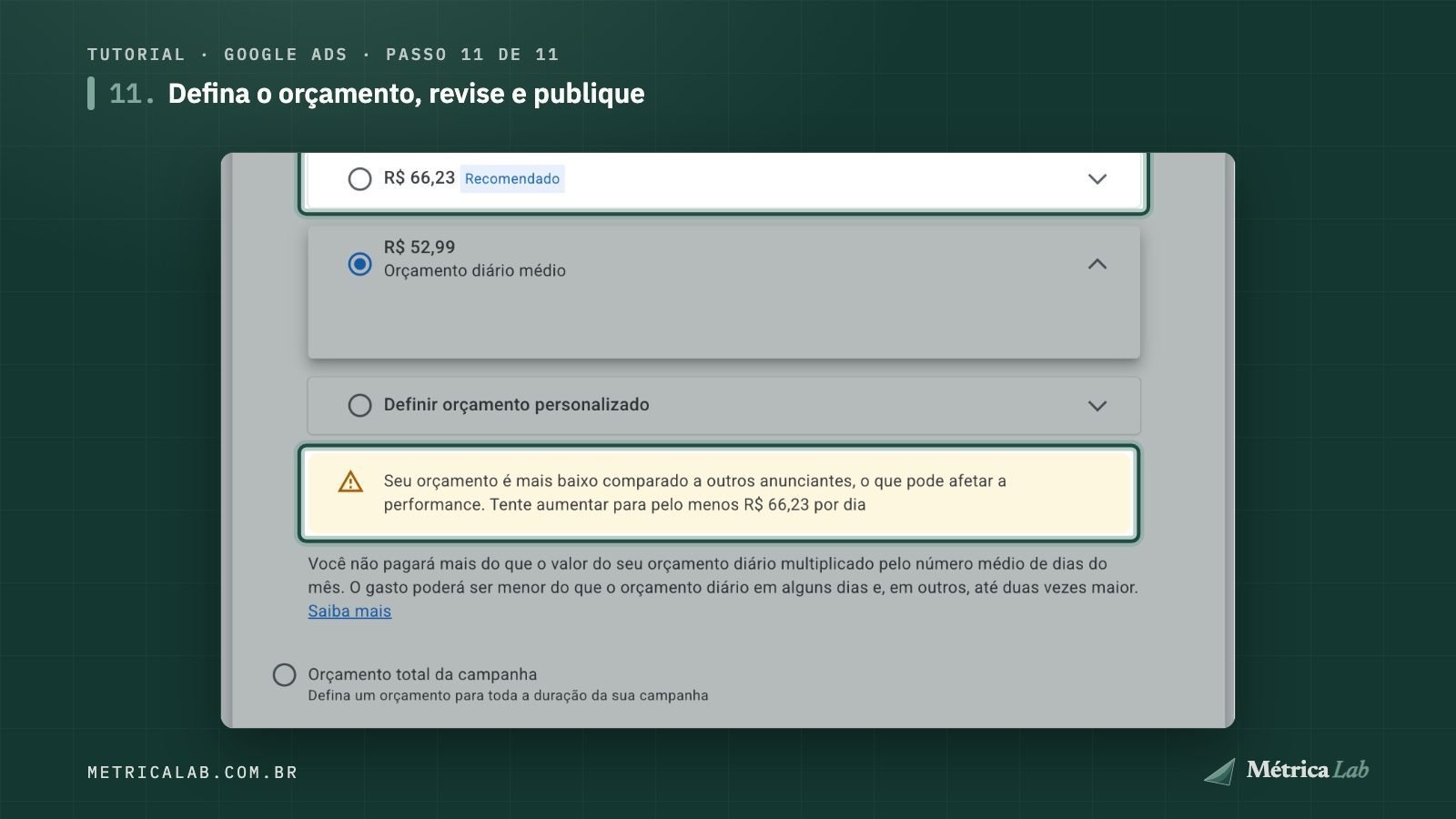The image size is (1456, 819).
Task: Click the low-budget warning message text
Action: click(694, 492)
